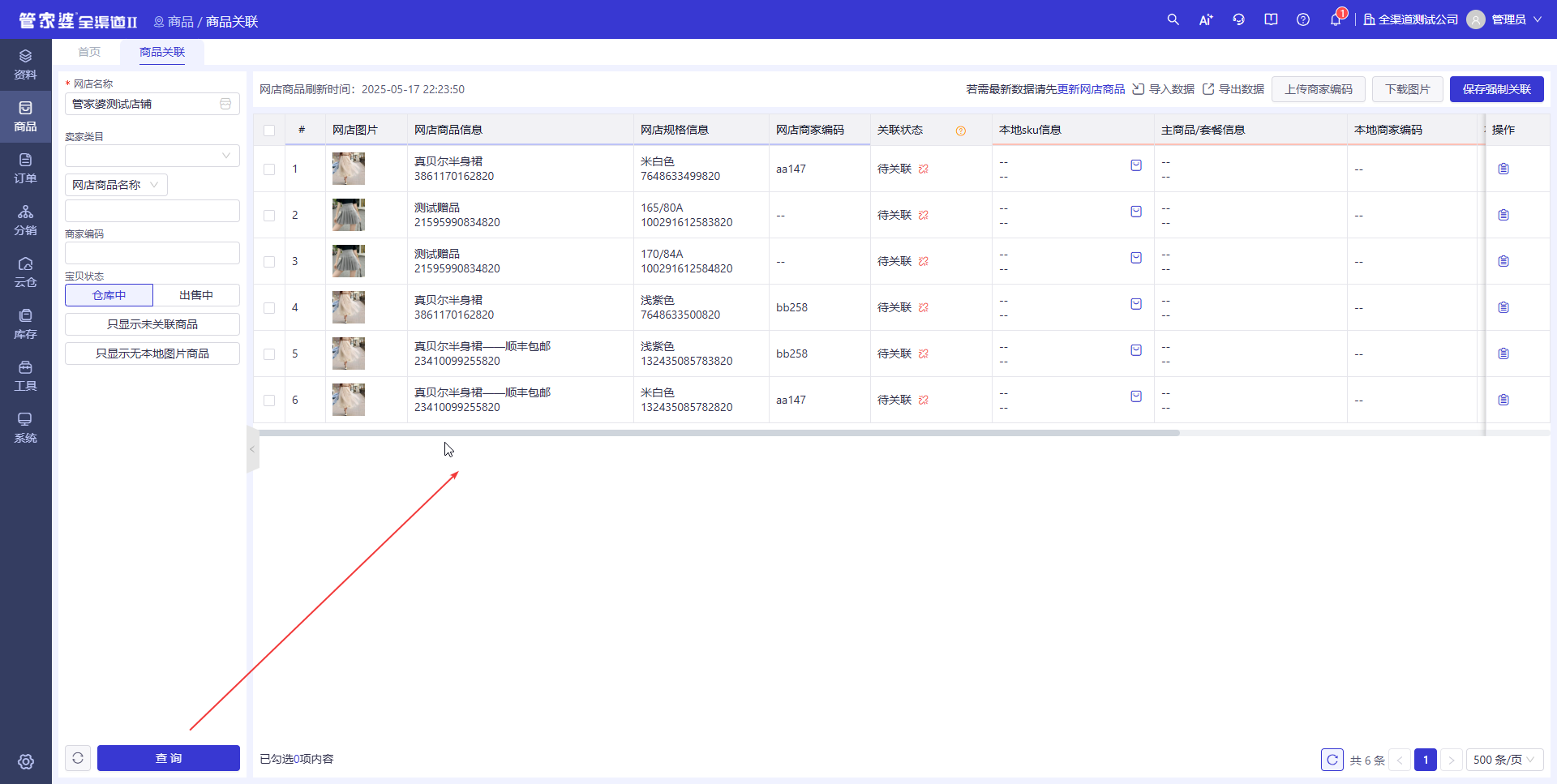
Task: Refresh table via pagination refresh icon
Action: (x=1332, y=760)
